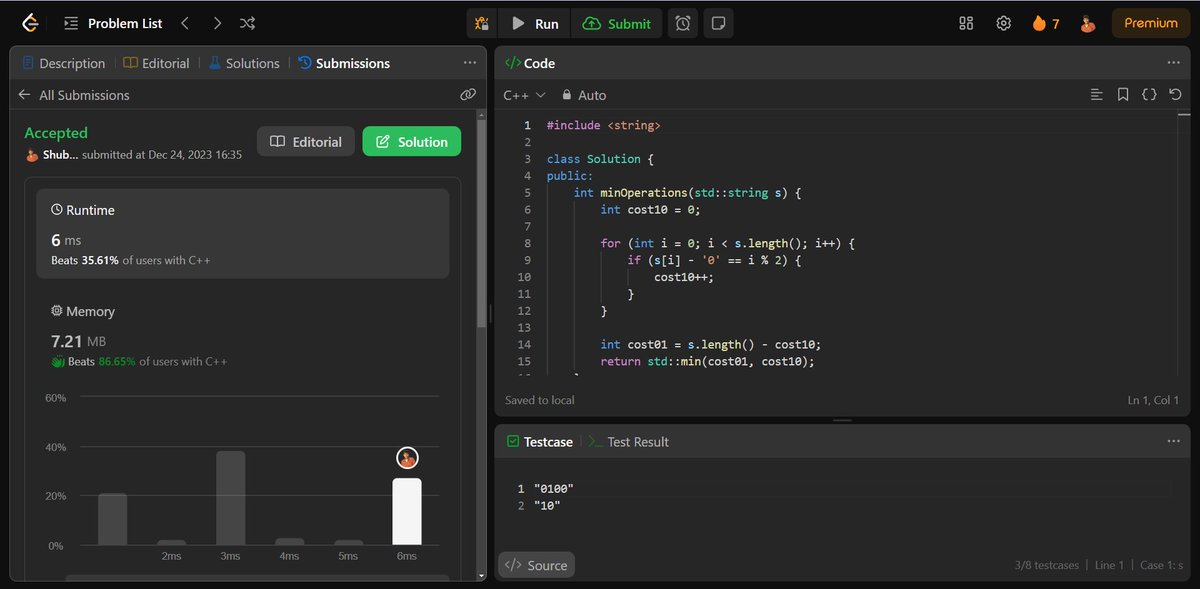
Task: Click the format code icon
Action: (x=1097, y=95)
